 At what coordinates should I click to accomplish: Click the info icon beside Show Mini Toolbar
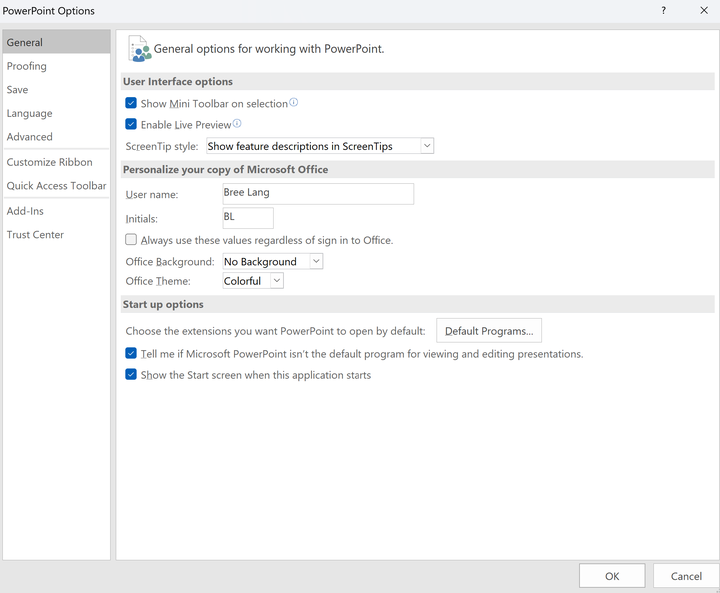pos(293,102)
